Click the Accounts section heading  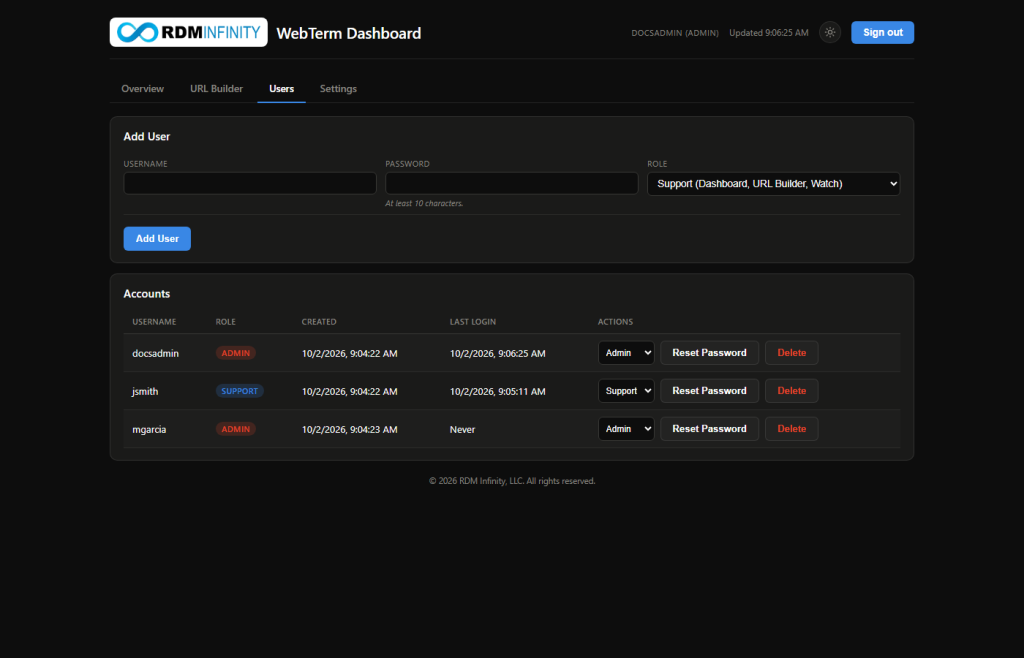click(x=147, y=294)
